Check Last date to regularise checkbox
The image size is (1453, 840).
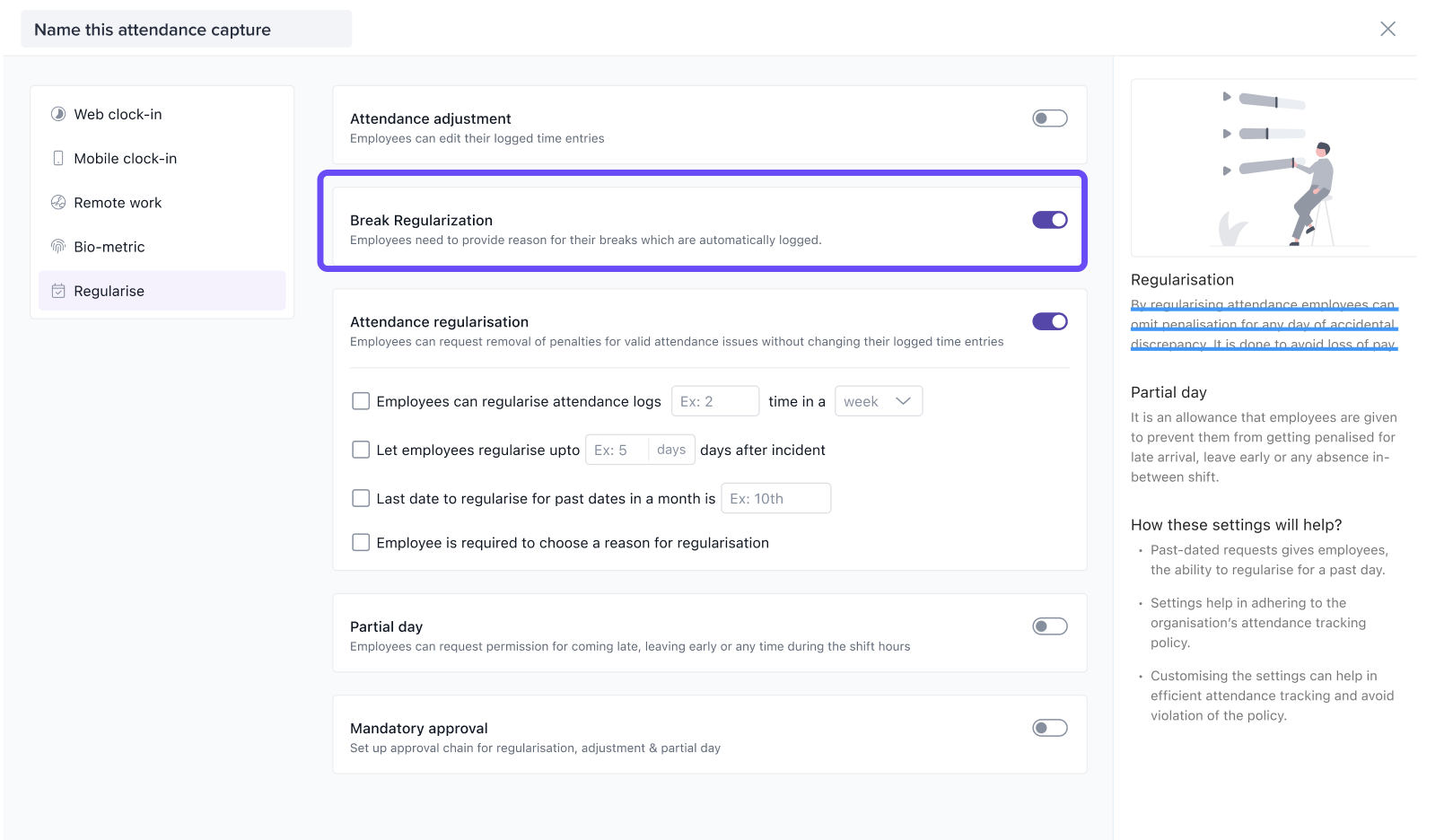(x=361, y=498)
